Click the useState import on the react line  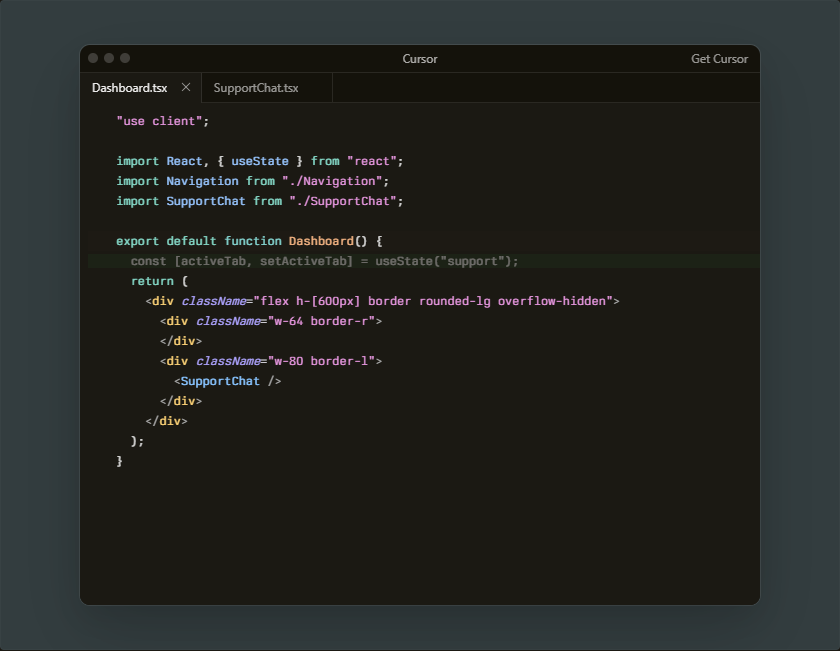pos(260,161)
